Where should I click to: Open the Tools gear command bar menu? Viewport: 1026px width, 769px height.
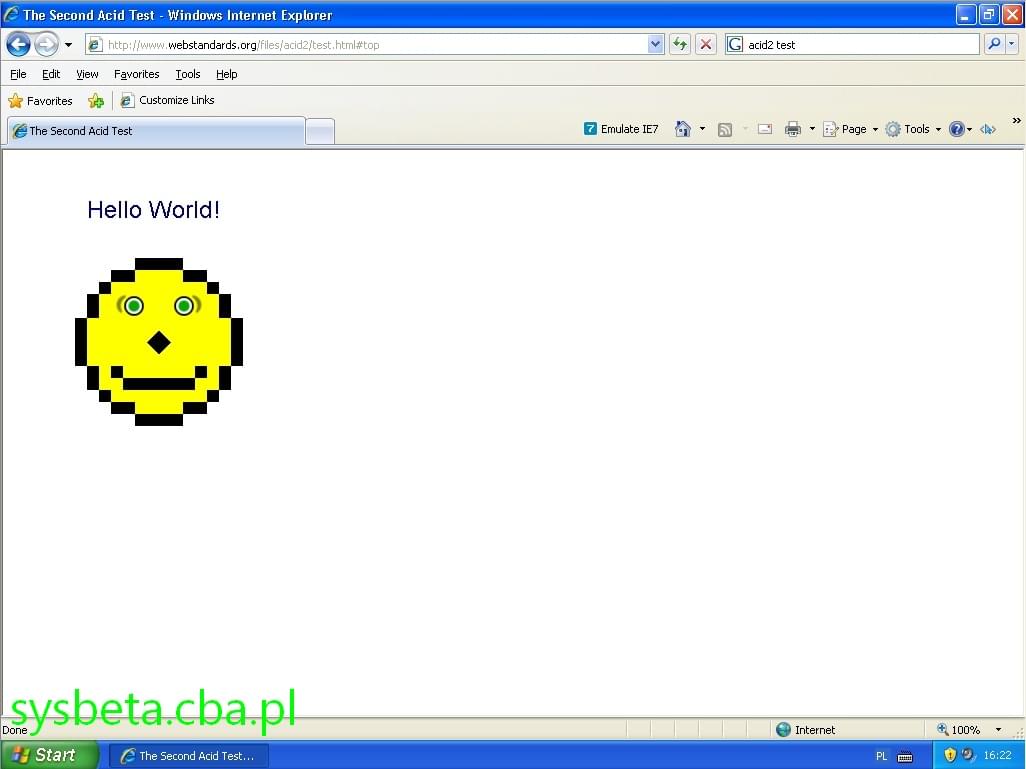(913, 129)
